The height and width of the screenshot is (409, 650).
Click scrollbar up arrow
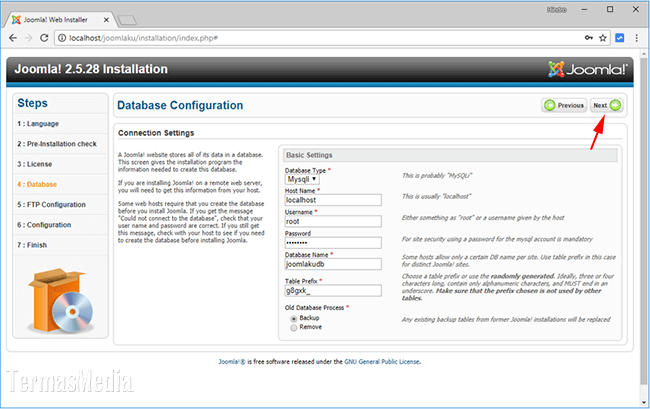tap(644, 54)
